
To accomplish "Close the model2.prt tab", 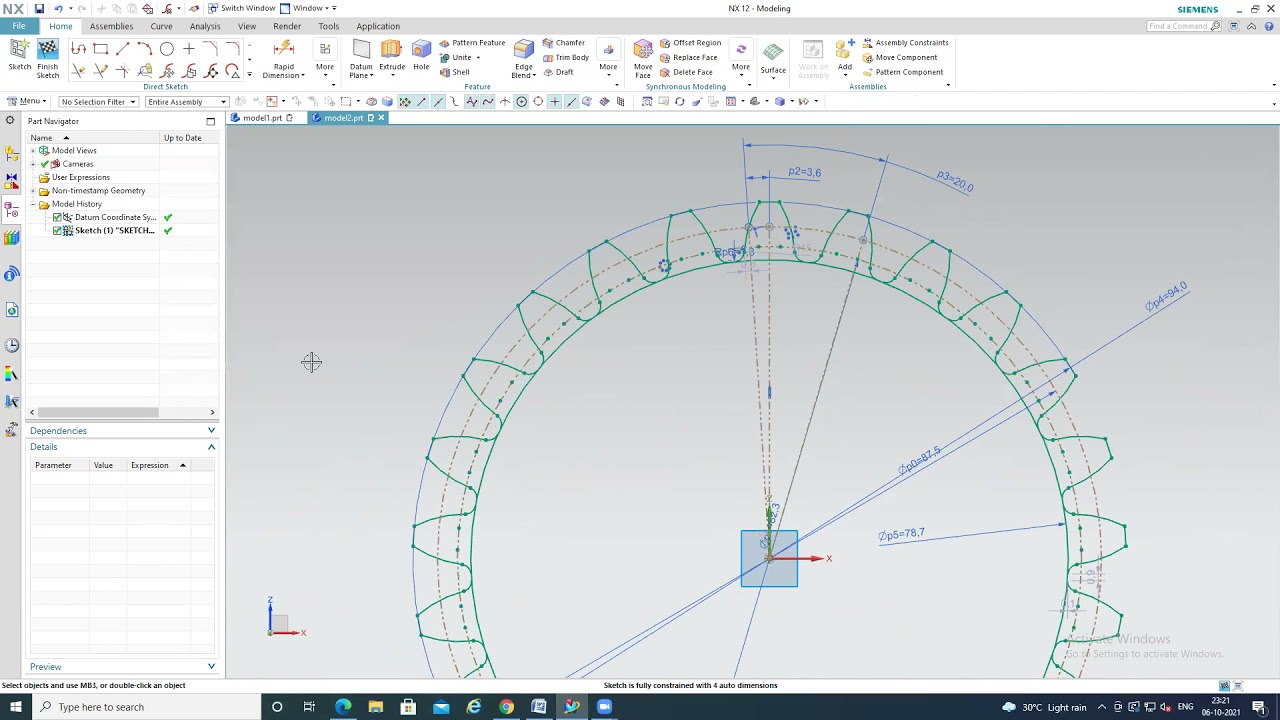I will click(x=381, y=118).
